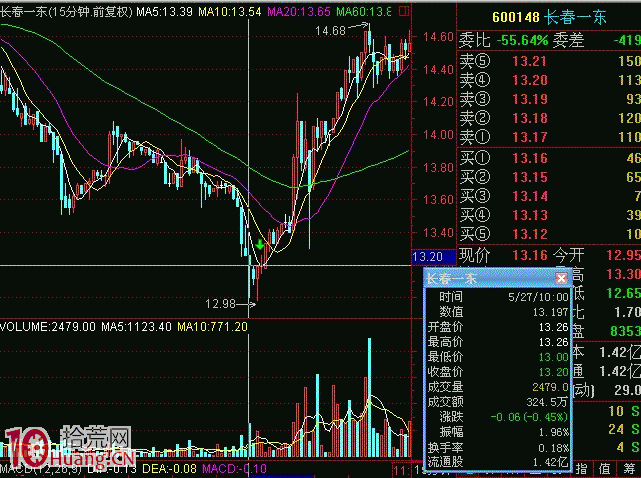Click the 最低价 13.00 row in popup
Image resolution: width=641 pixels, height=478 pixels.
click(498, 357)
